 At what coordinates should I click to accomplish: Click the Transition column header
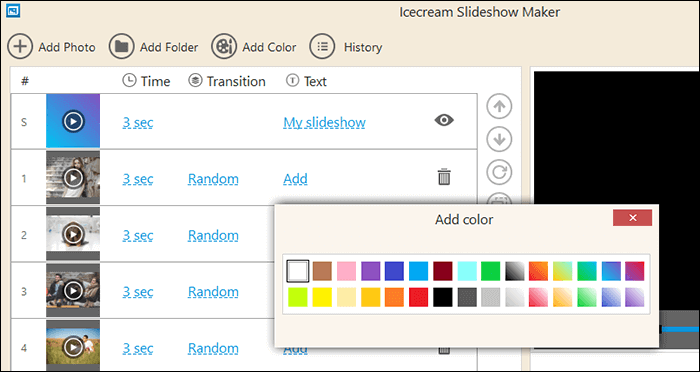(x=227, y=81)
